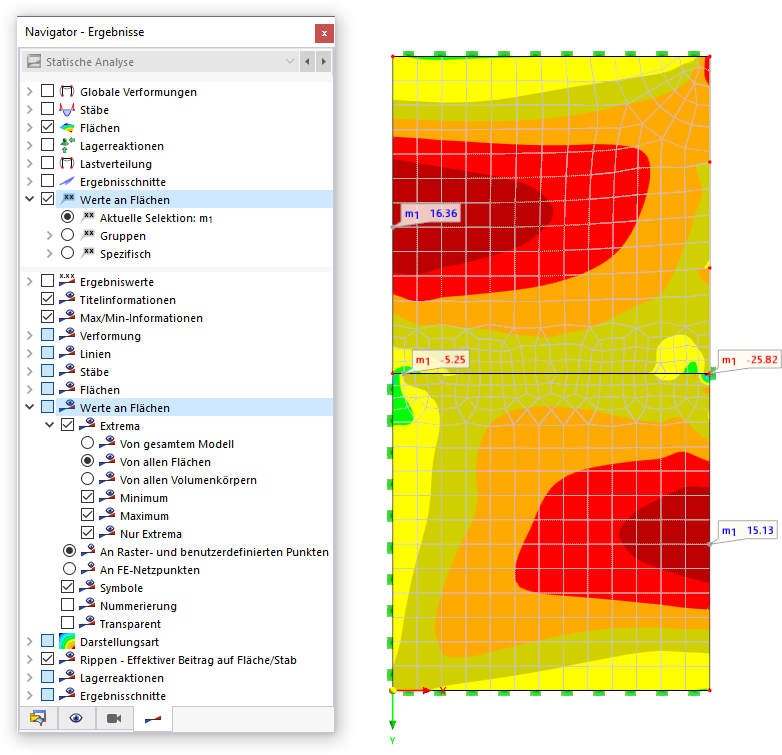Click the Max/Min-Informationen icon
Viewport: 782px width, 755px height.
(67, 317)
